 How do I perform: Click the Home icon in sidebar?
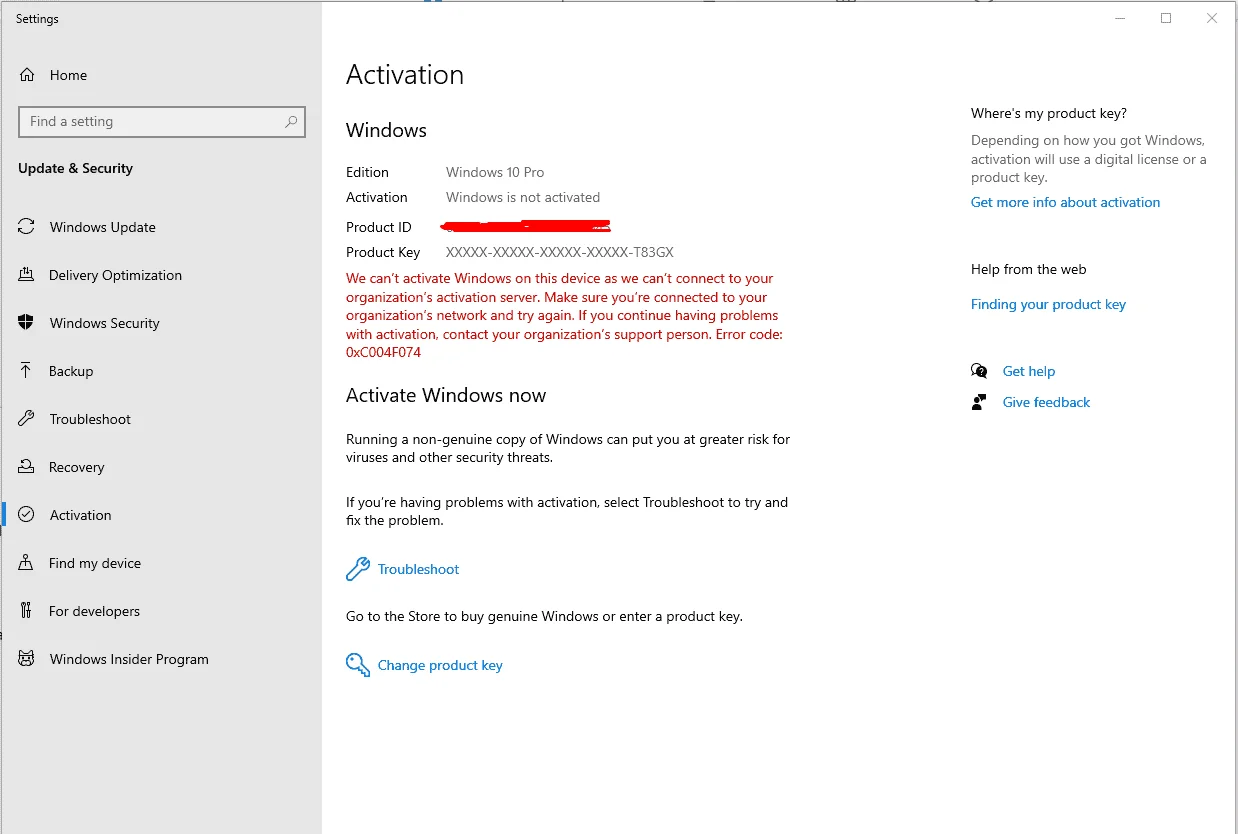27,75
